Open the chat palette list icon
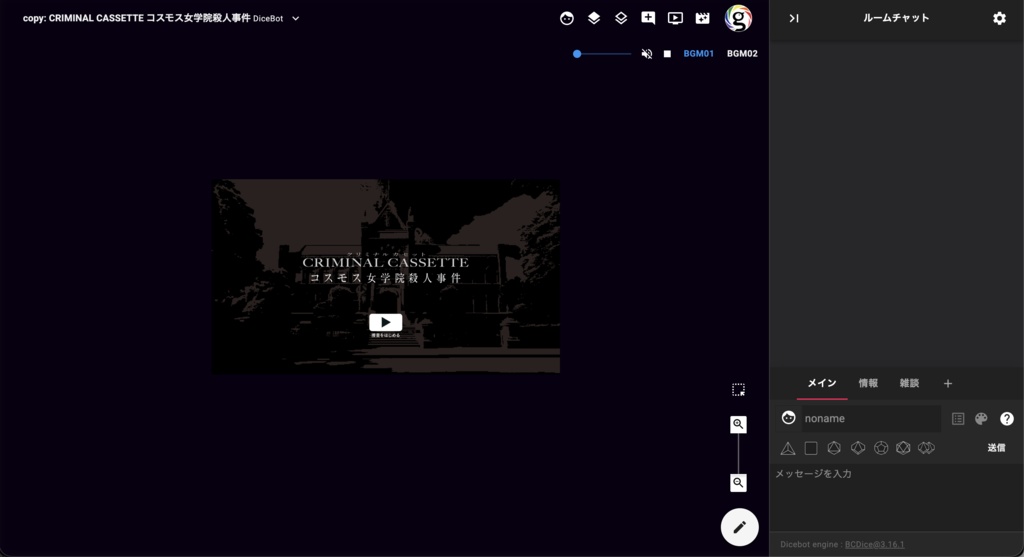The width and height of the screenshot is (1024, 557). [957, 419]
